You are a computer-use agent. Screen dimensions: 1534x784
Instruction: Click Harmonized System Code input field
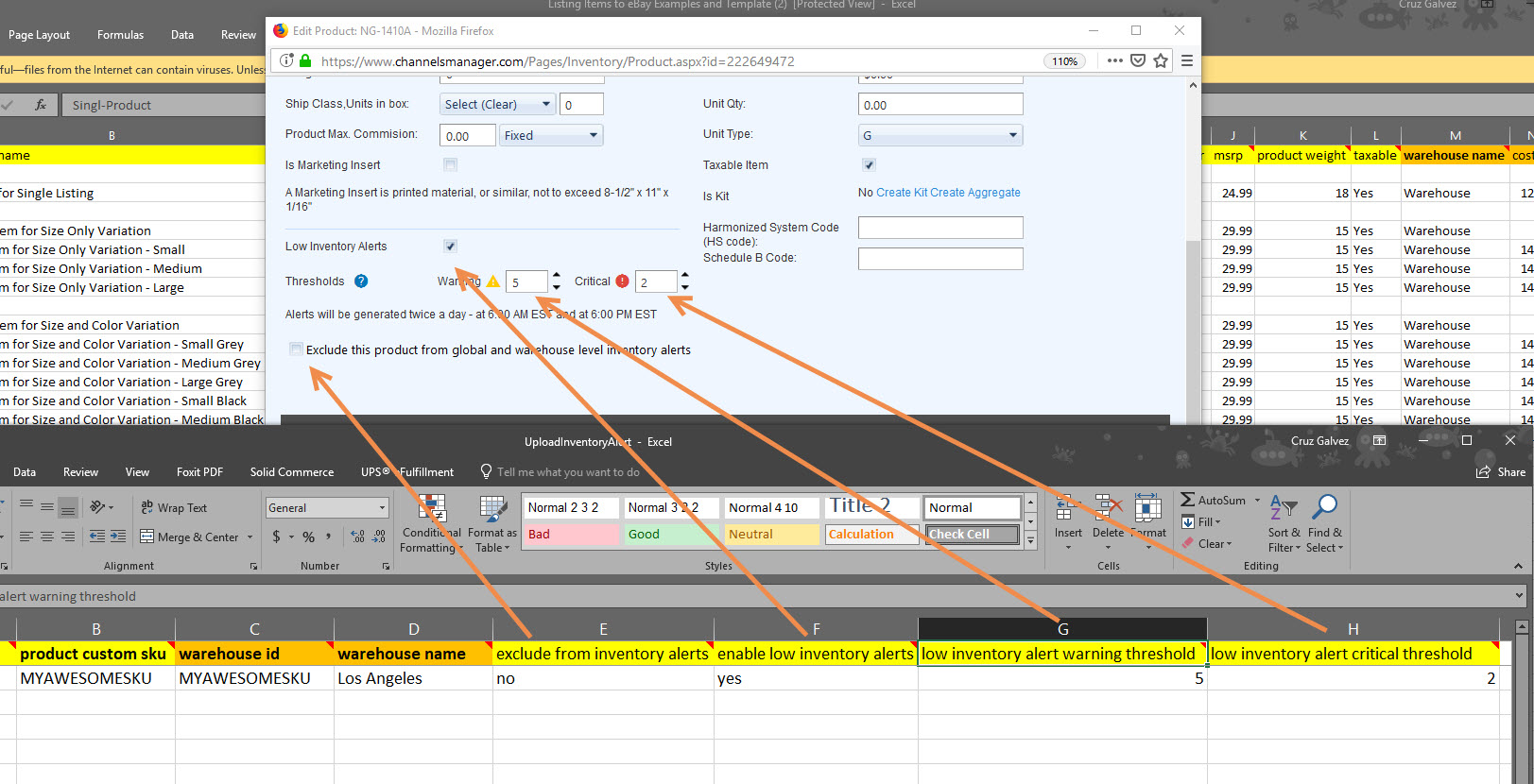(940, 228)
